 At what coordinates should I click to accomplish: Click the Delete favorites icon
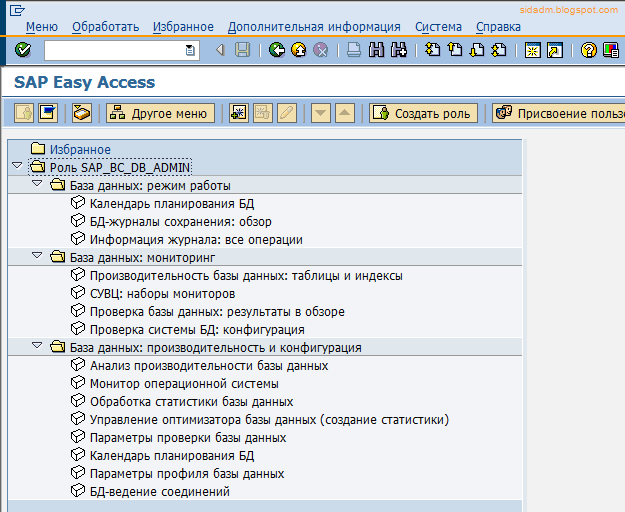click(x=263, y=113)
